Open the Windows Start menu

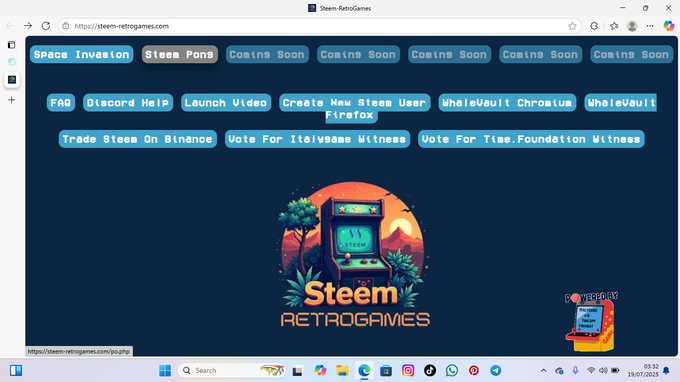coord(165,371)
